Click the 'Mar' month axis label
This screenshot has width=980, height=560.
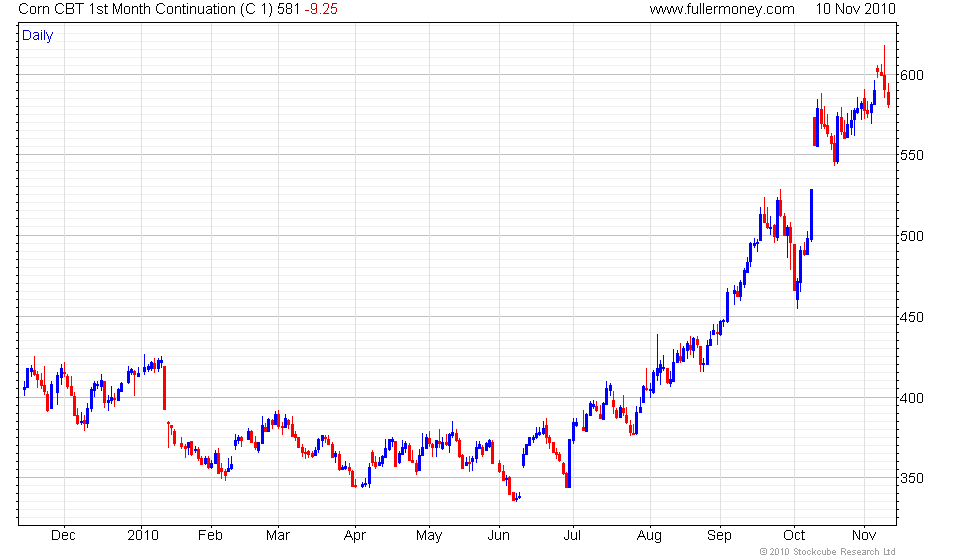278,536
